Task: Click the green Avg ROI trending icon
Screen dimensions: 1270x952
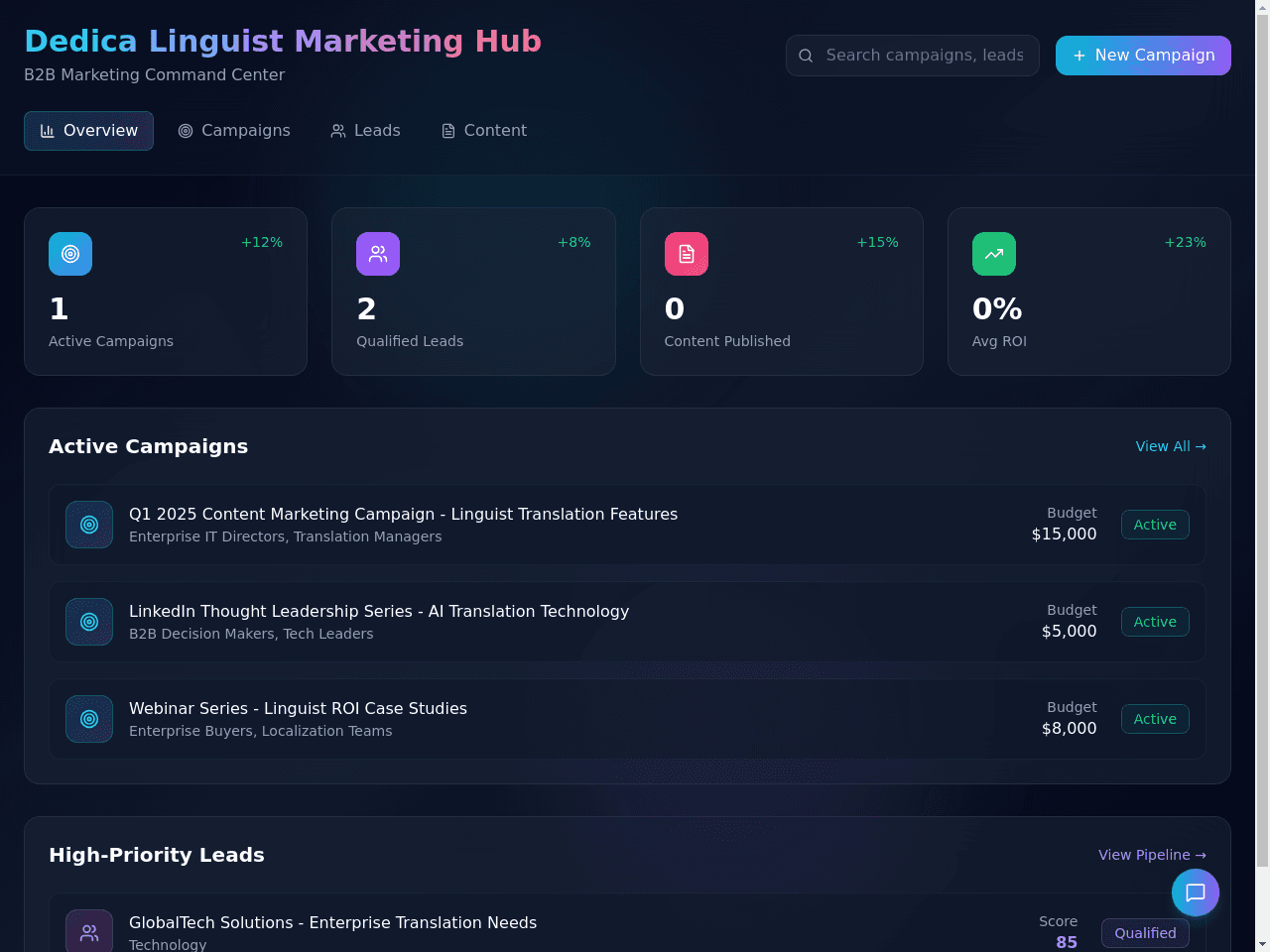Action: pos(994,254)
